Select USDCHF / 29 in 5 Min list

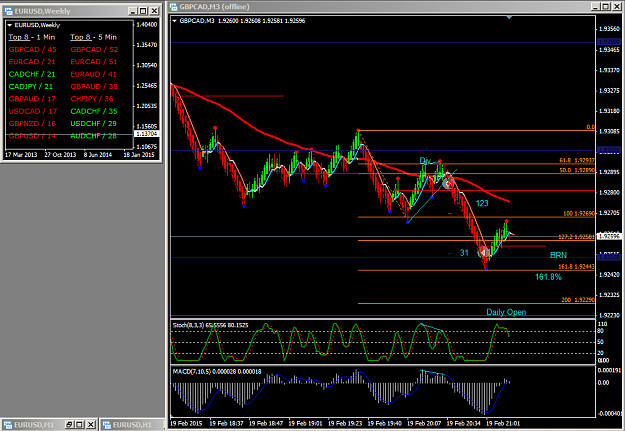click(94, 124)
